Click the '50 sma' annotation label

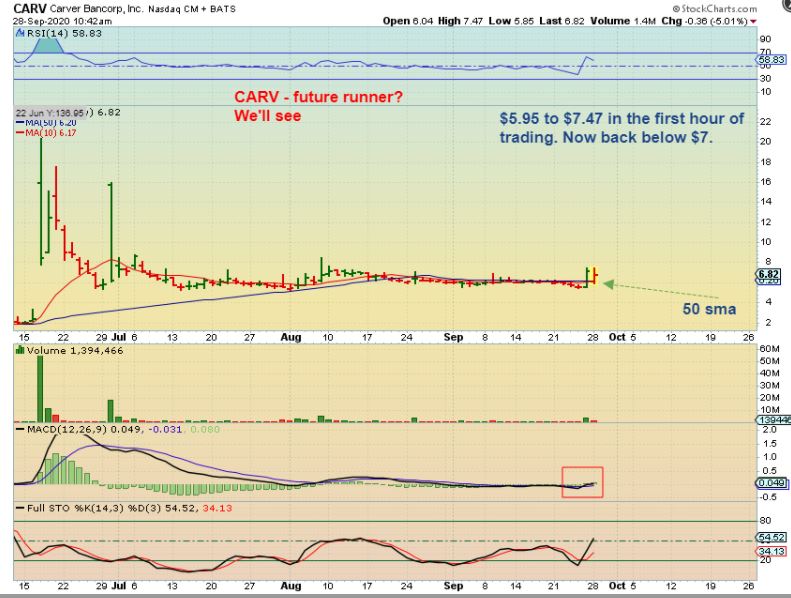(709, 309)
